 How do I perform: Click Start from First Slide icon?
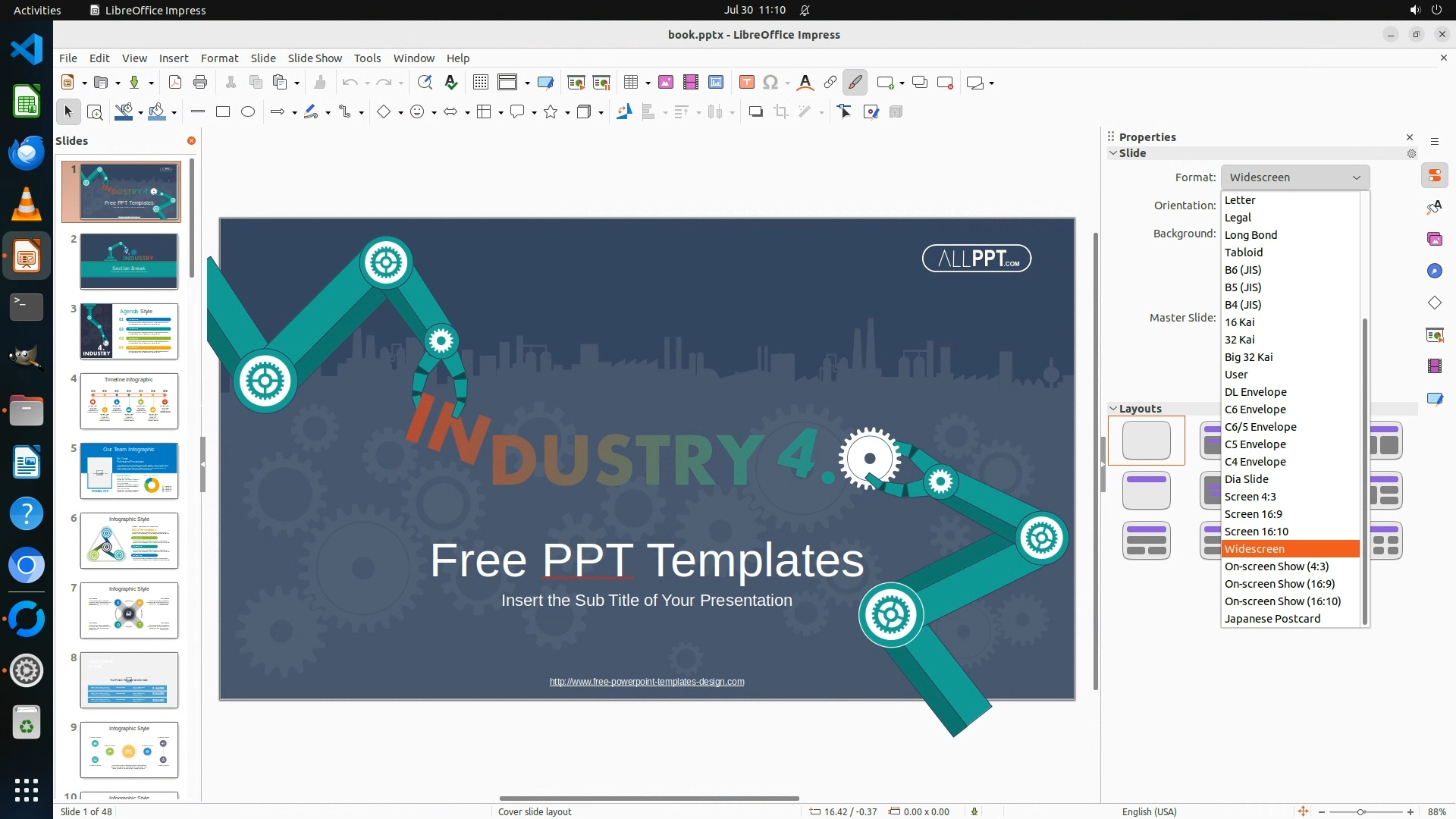pyautogui.click(x=576, y=83)
